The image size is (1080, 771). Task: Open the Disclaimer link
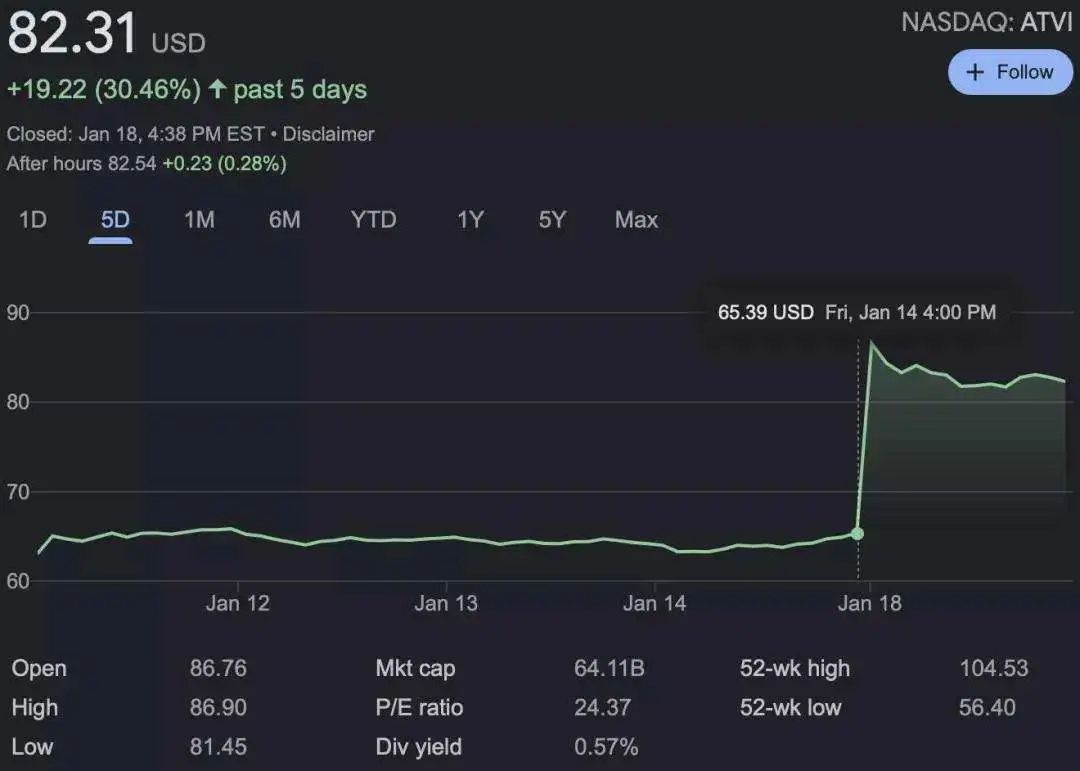[x=329, y=134]
